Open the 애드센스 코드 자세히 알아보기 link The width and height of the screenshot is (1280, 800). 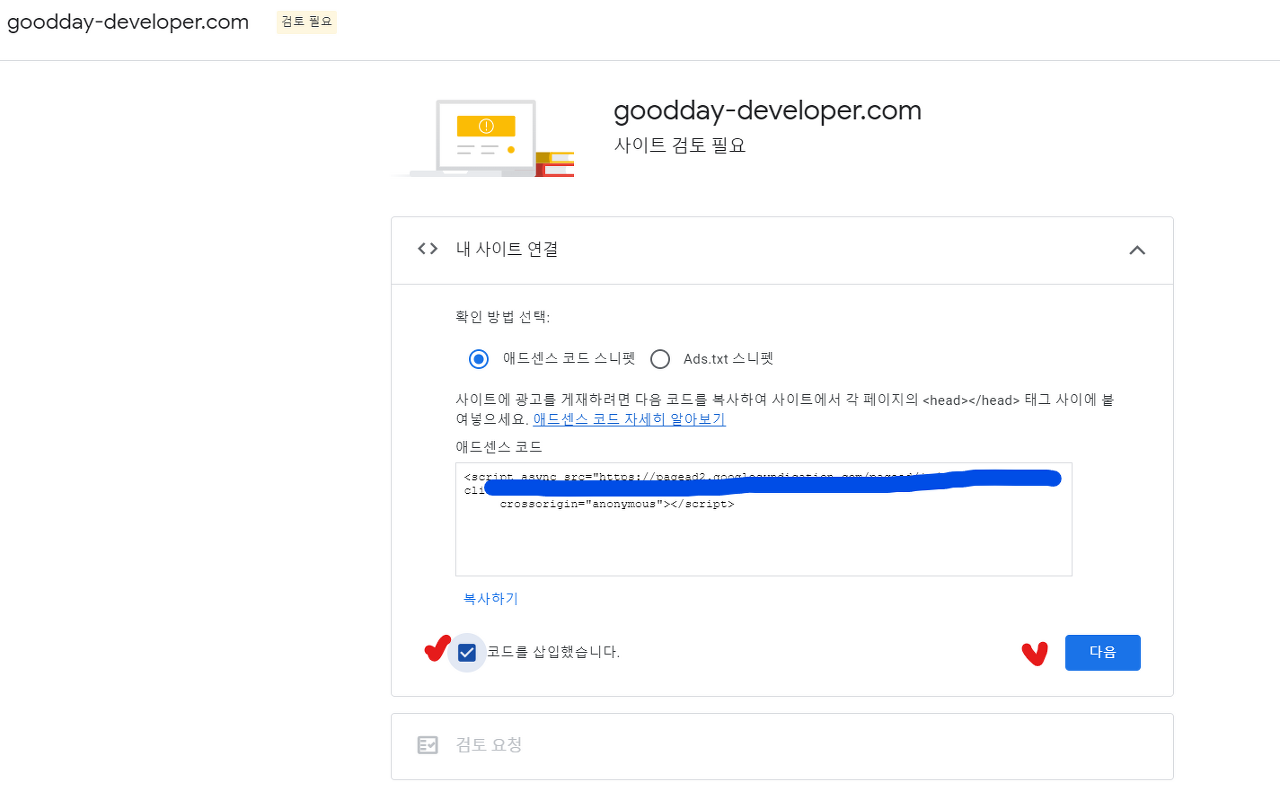tap(629, 420)
